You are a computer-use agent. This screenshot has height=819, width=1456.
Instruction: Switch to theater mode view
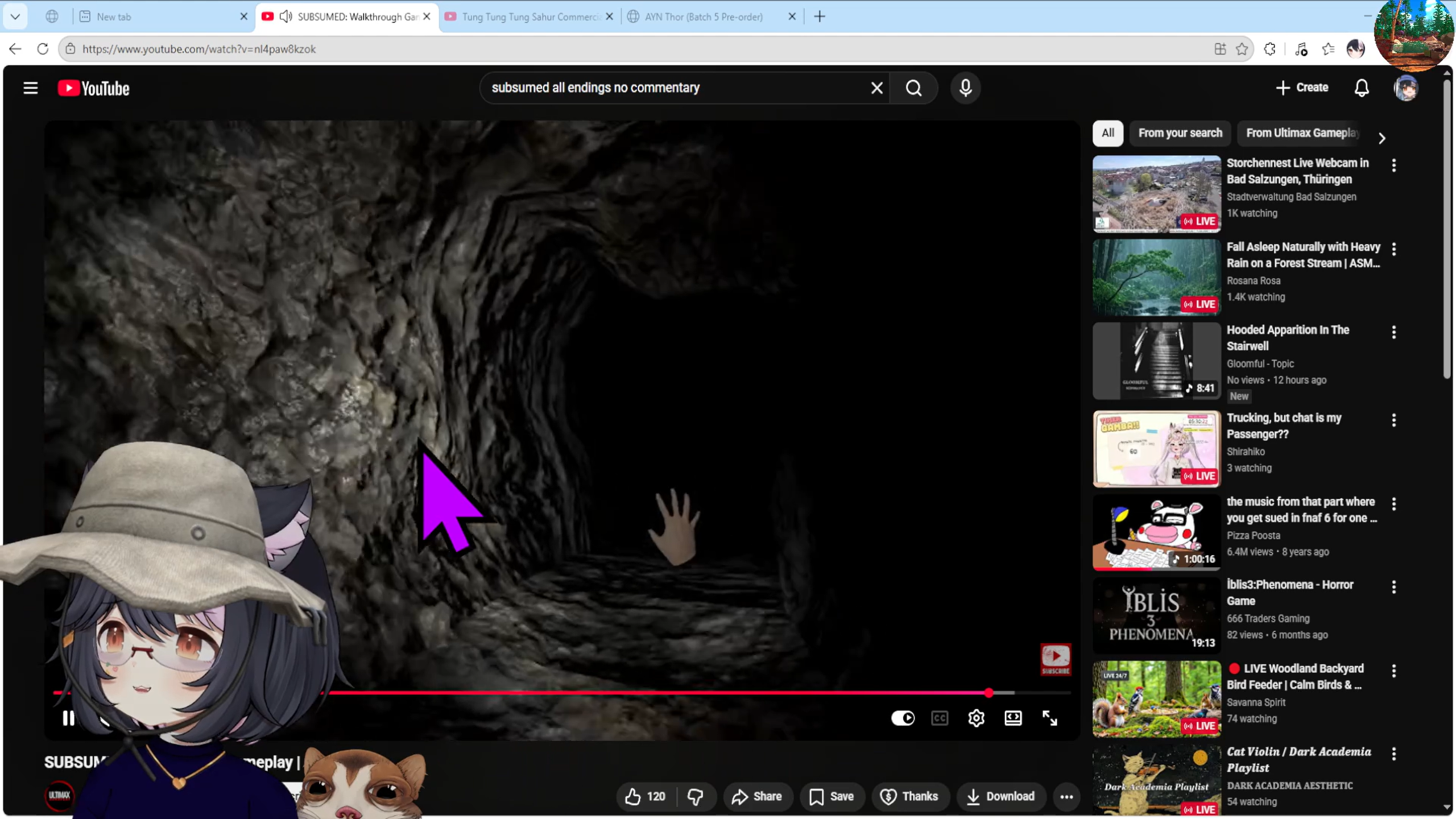[1013, 718]
